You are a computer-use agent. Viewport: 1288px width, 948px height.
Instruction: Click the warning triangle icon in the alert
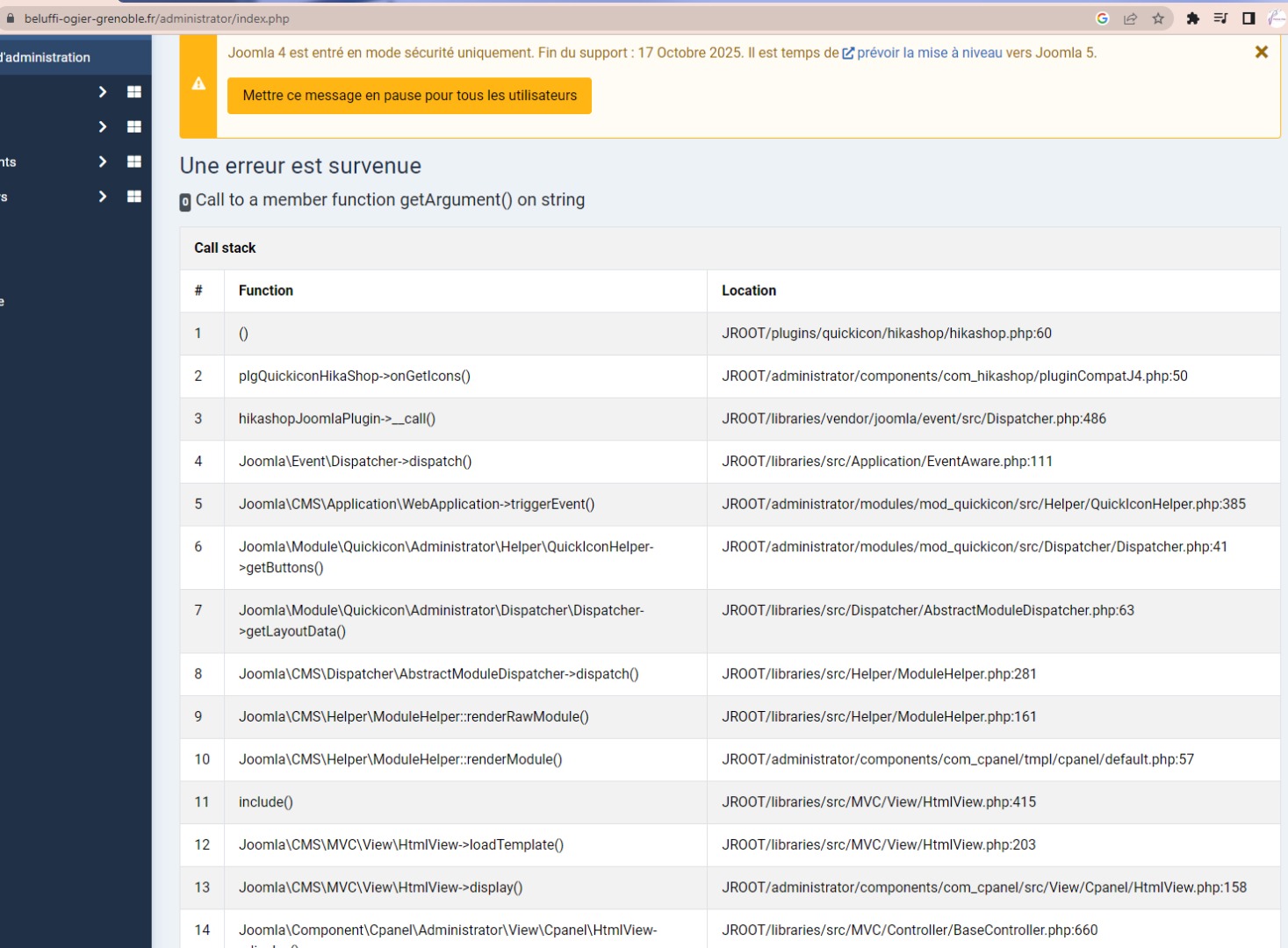click(x=199, y=84)
